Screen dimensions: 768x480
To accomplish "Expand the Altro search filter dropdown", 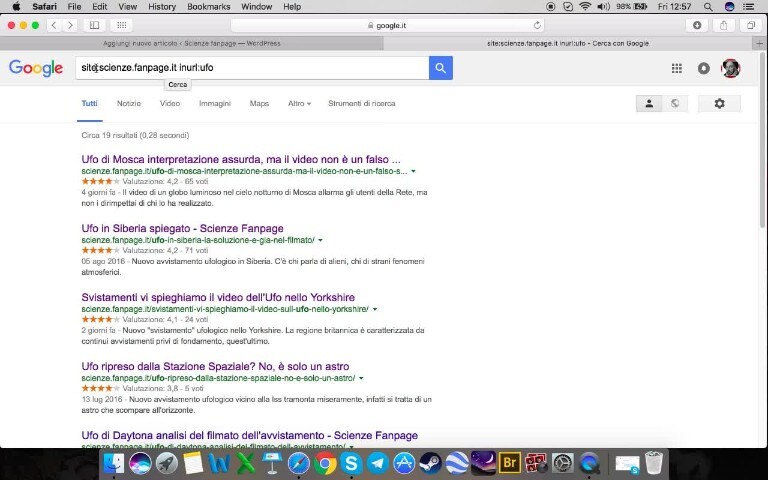I will [299, 103].
